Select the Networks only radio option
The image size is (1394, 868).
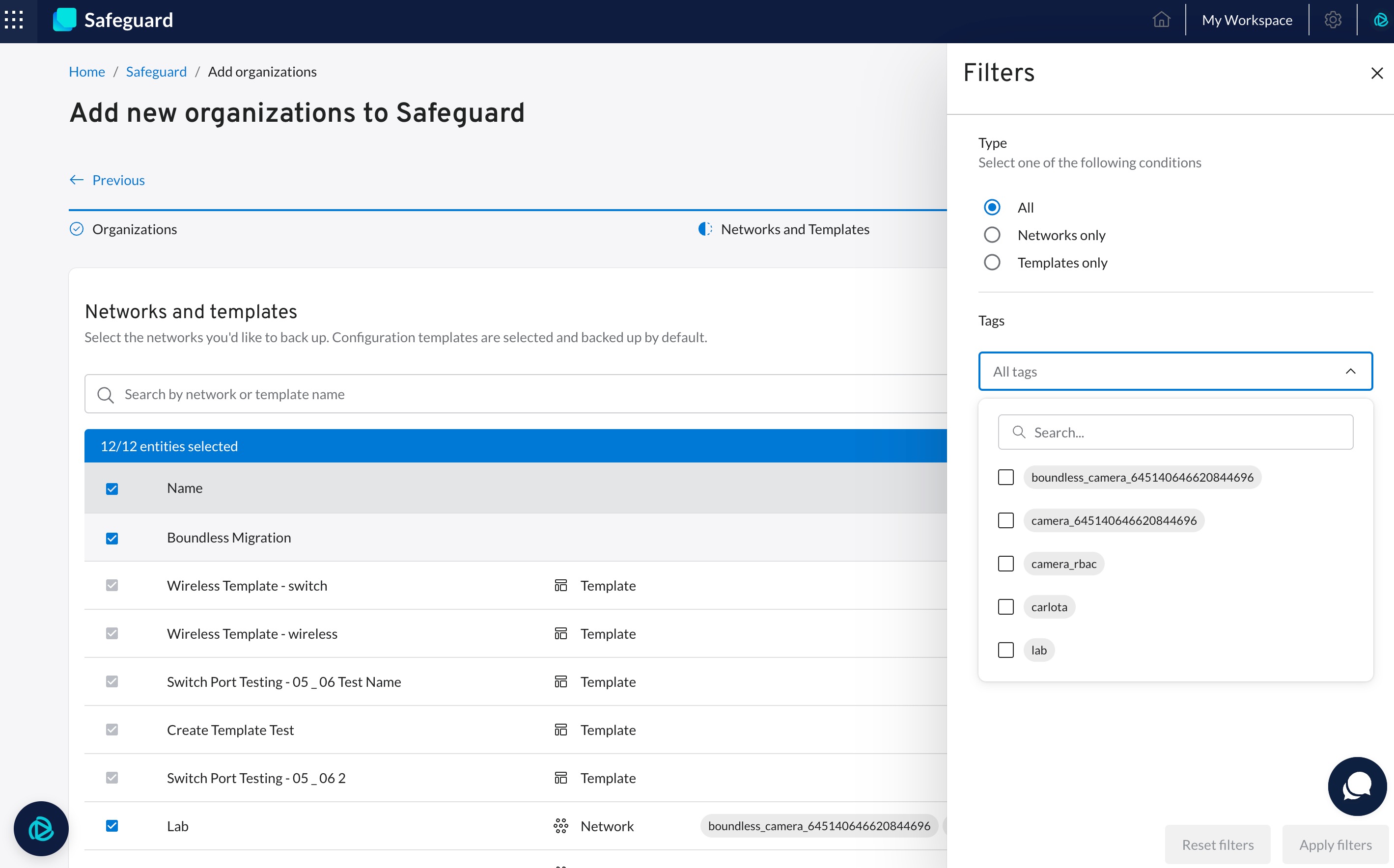[x=992, y=235]
